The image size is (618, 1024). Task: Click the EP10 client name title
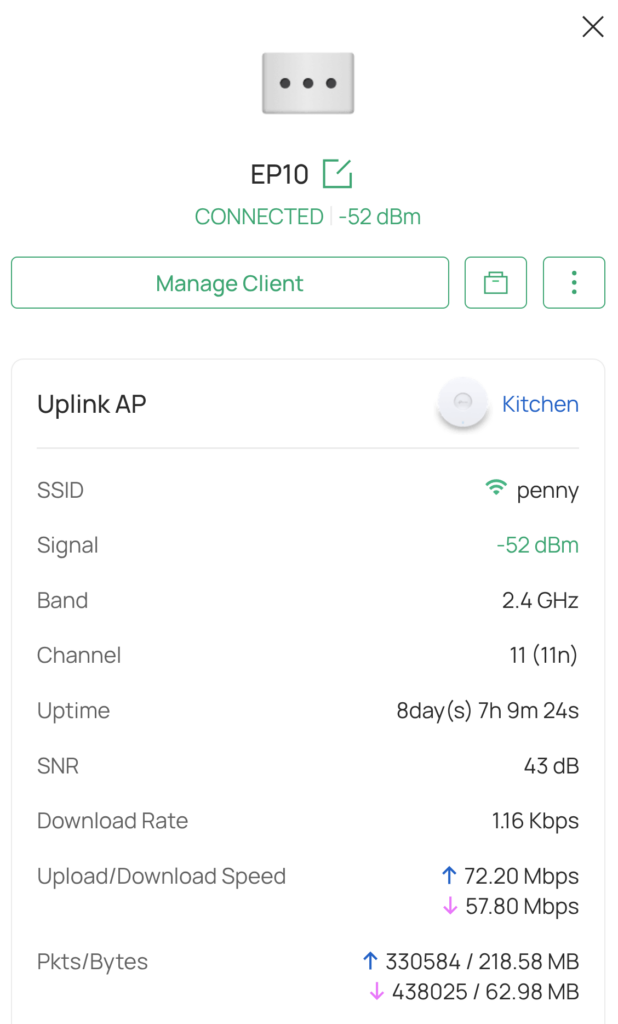(x=279, y=174)
